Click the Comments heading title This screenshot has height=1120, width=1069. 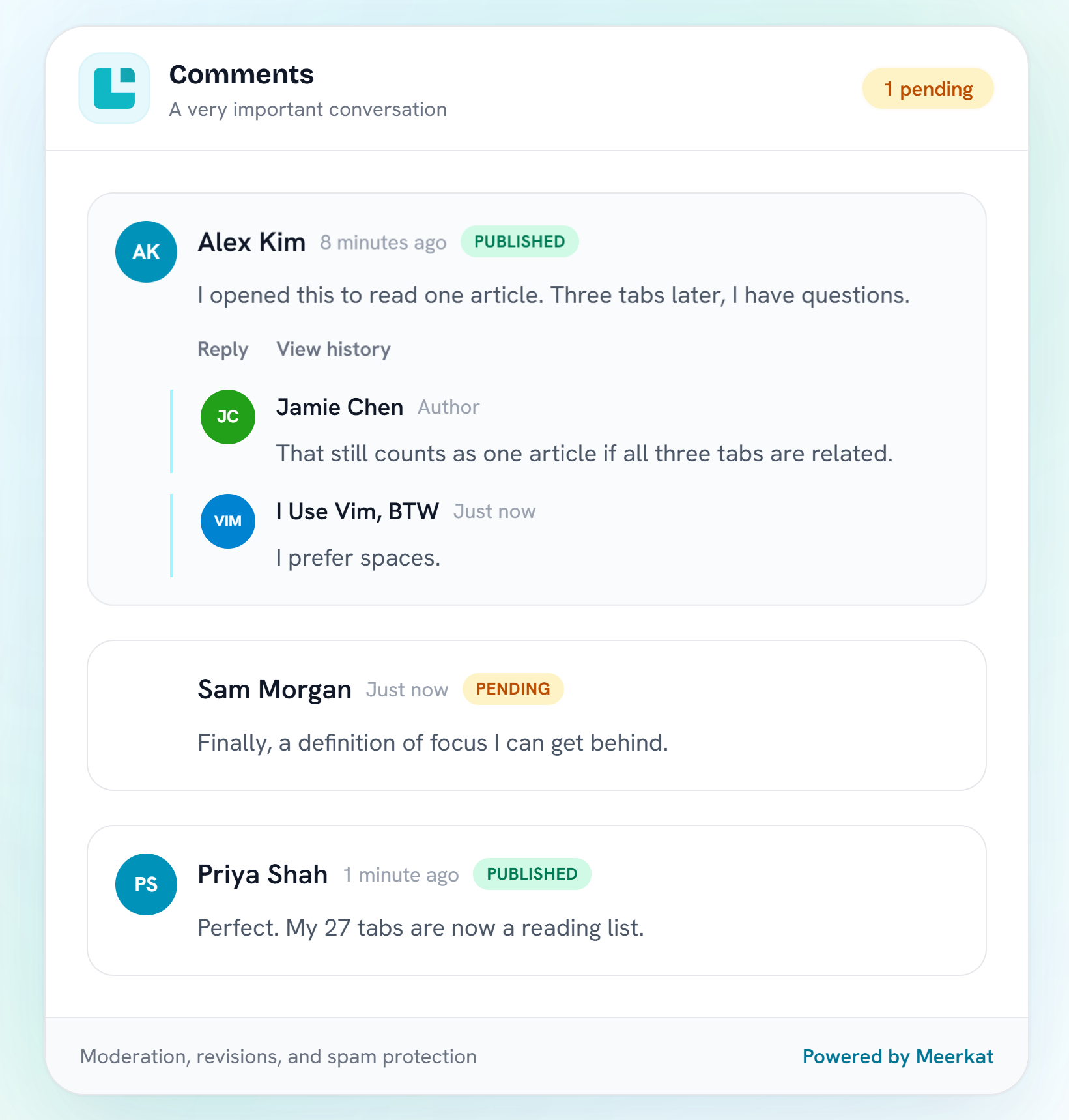[x=242, y=74]
